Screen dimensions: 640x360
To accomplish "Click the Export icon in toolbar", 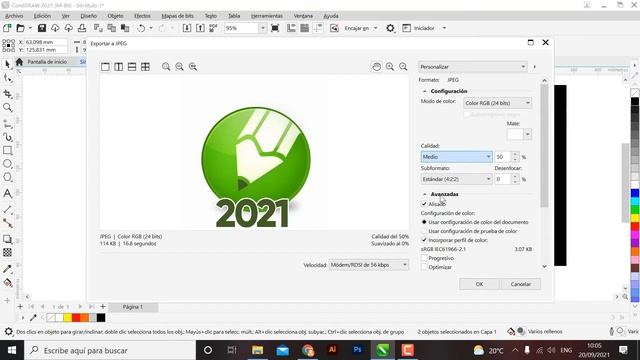I will pos(200,28).
